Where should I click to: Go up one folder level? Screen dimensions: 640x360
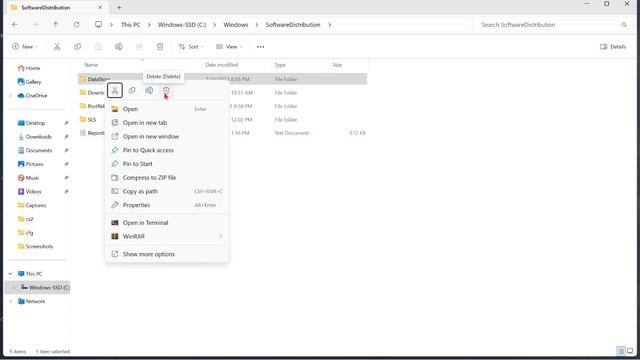(x=56, y=24)
